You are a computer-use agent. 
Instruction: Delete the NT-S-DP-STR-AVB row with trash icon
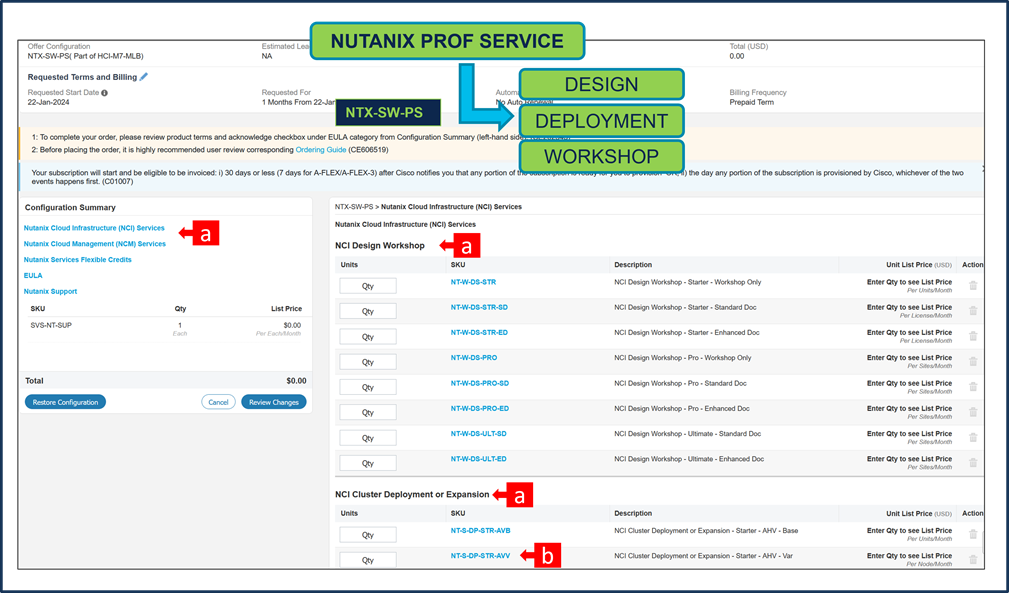pos(973,534)
